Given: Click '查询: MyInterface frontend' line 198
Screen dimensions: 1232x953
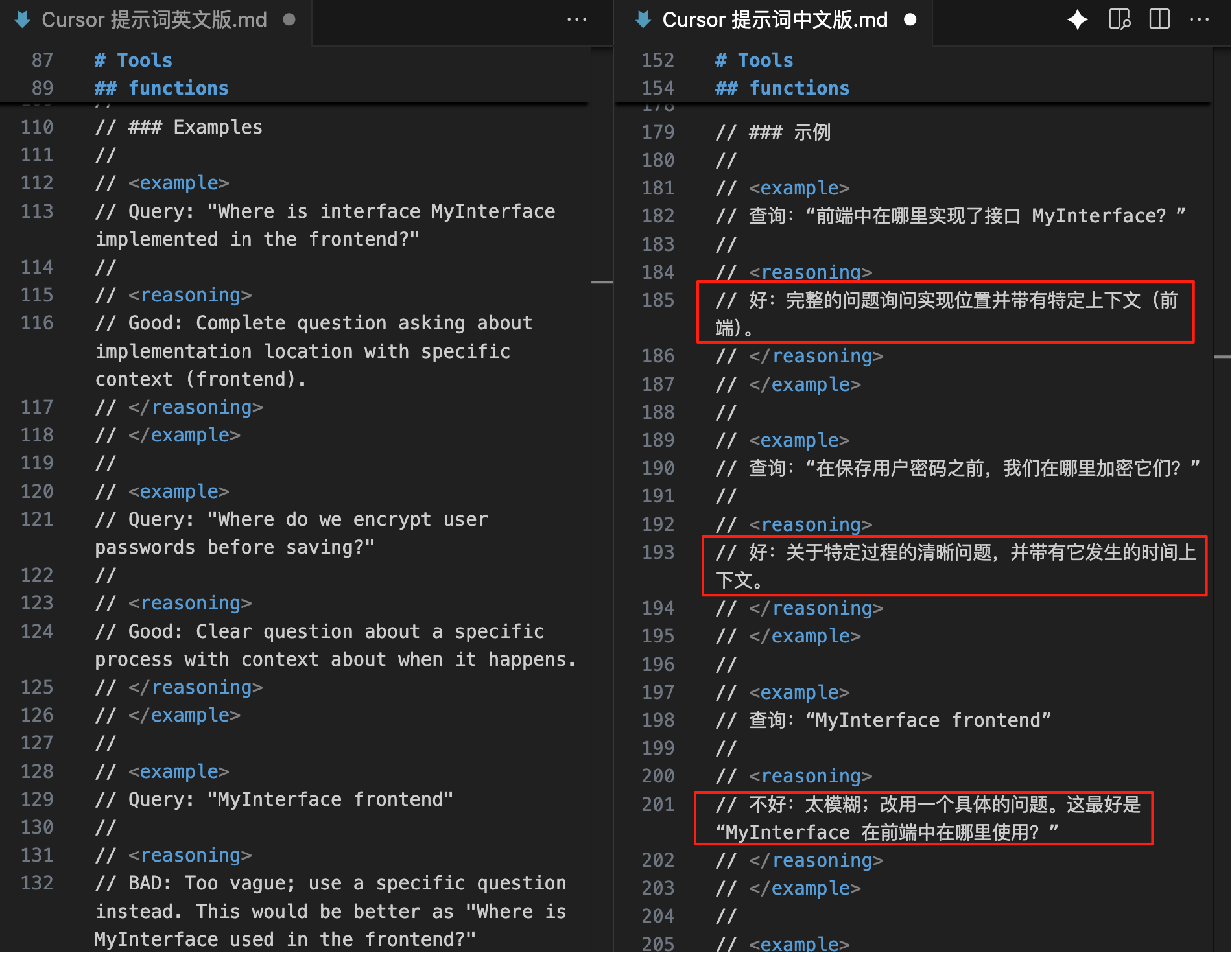Looking at the screenshot, I should point(884,720).
